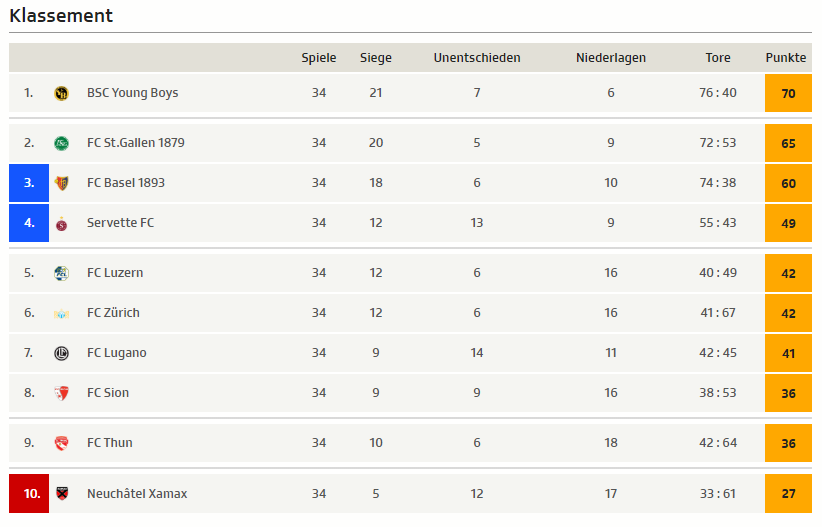Click the red rank 10 badge
This screenshot has width=822, height=527.
[x=29, y=493]
